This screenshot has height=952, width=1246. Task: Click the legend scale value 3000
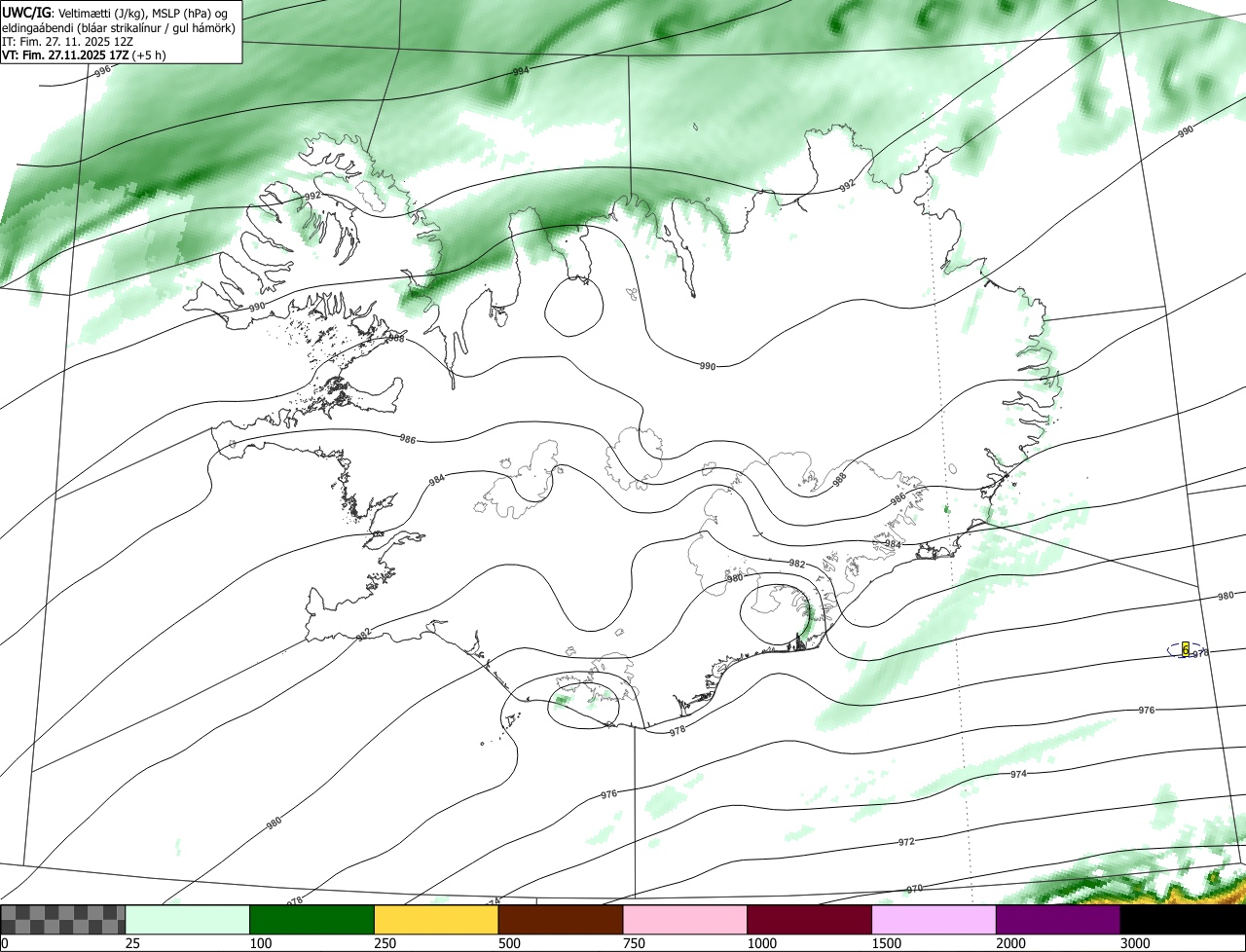pyautogui.click(x=1135, y=943)
